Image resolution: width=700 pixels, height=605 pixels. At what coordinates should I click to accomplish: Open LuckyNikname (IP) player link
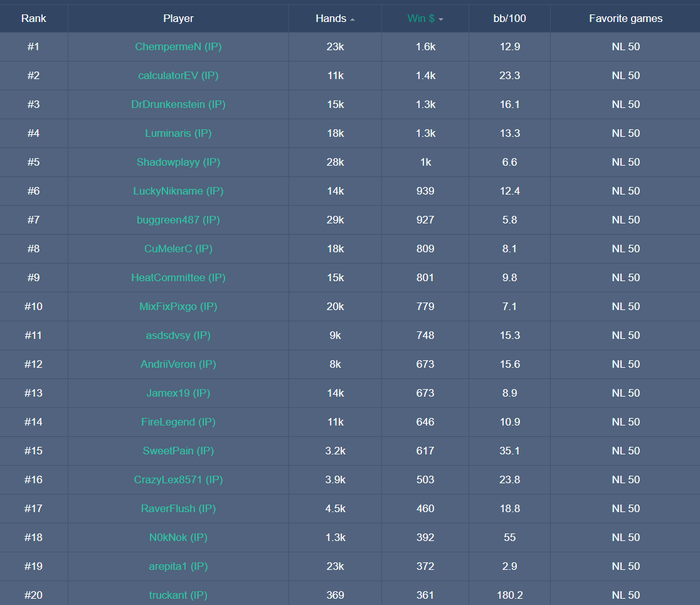pyautogui.click(x=178, y=191)
